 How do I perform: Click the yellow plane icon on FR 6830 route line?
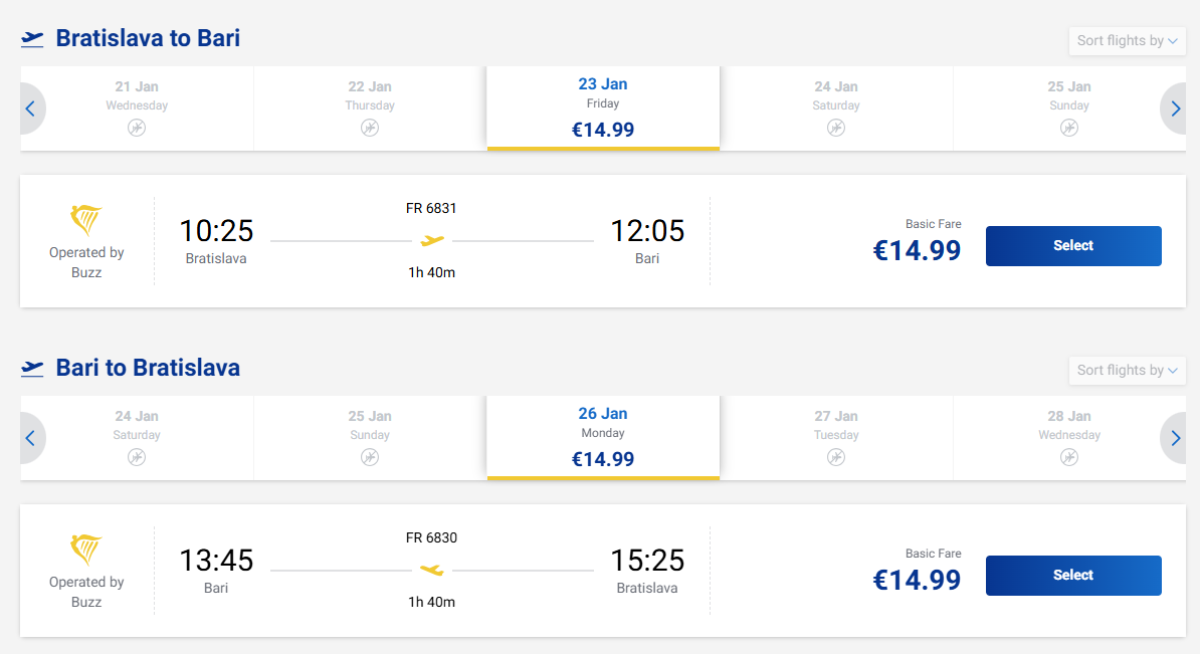click(x=432, y=570)
